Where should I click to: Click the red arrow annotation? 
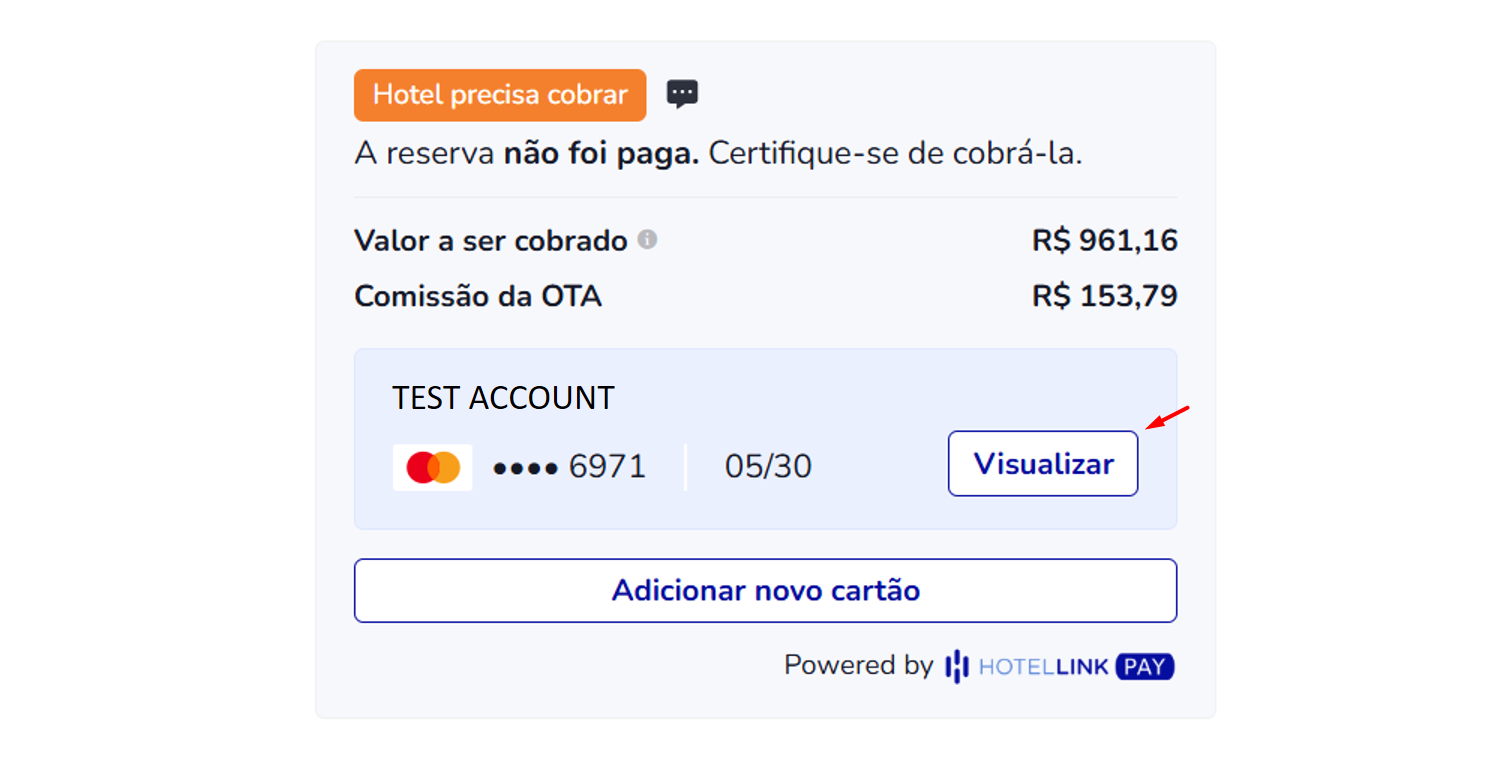click(x=1167, y=417)
